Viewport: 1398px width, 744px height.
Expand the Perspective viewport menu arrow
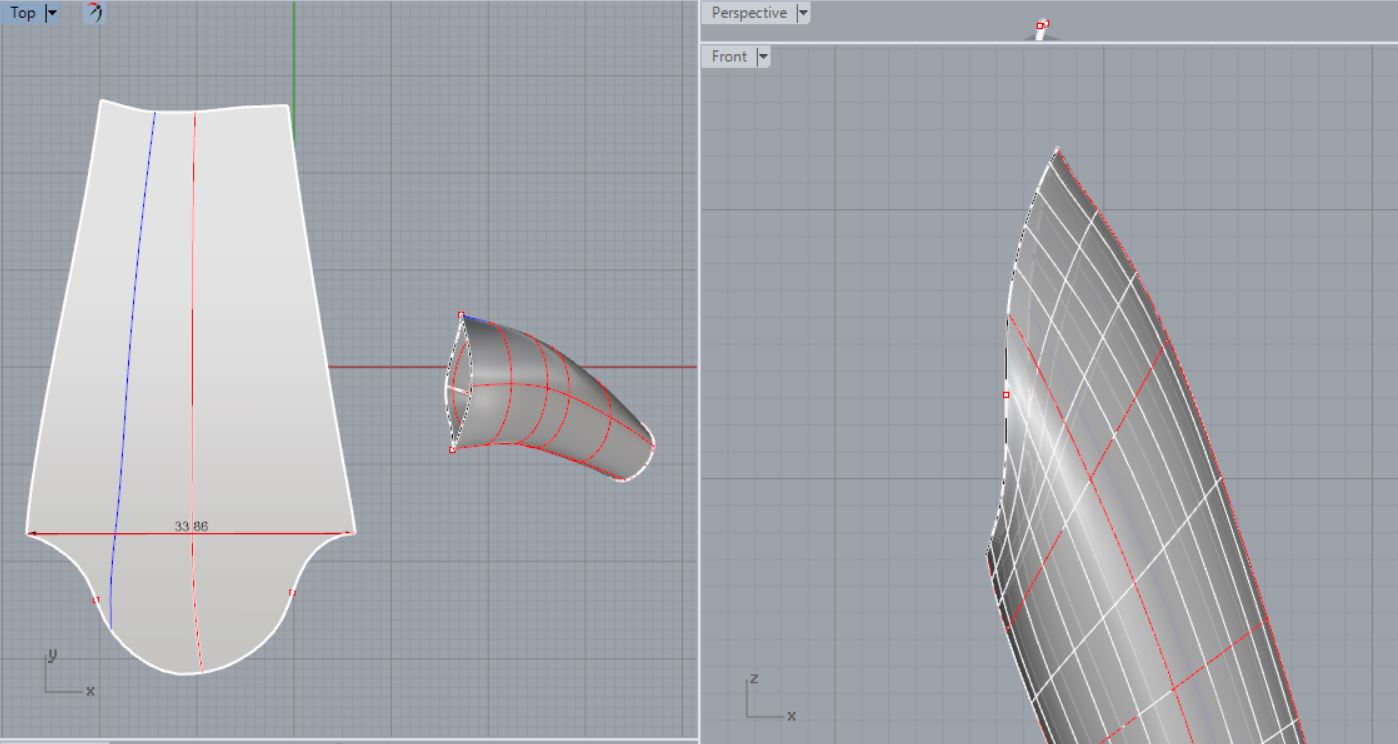pyautogui.click(x=802, y=13)
